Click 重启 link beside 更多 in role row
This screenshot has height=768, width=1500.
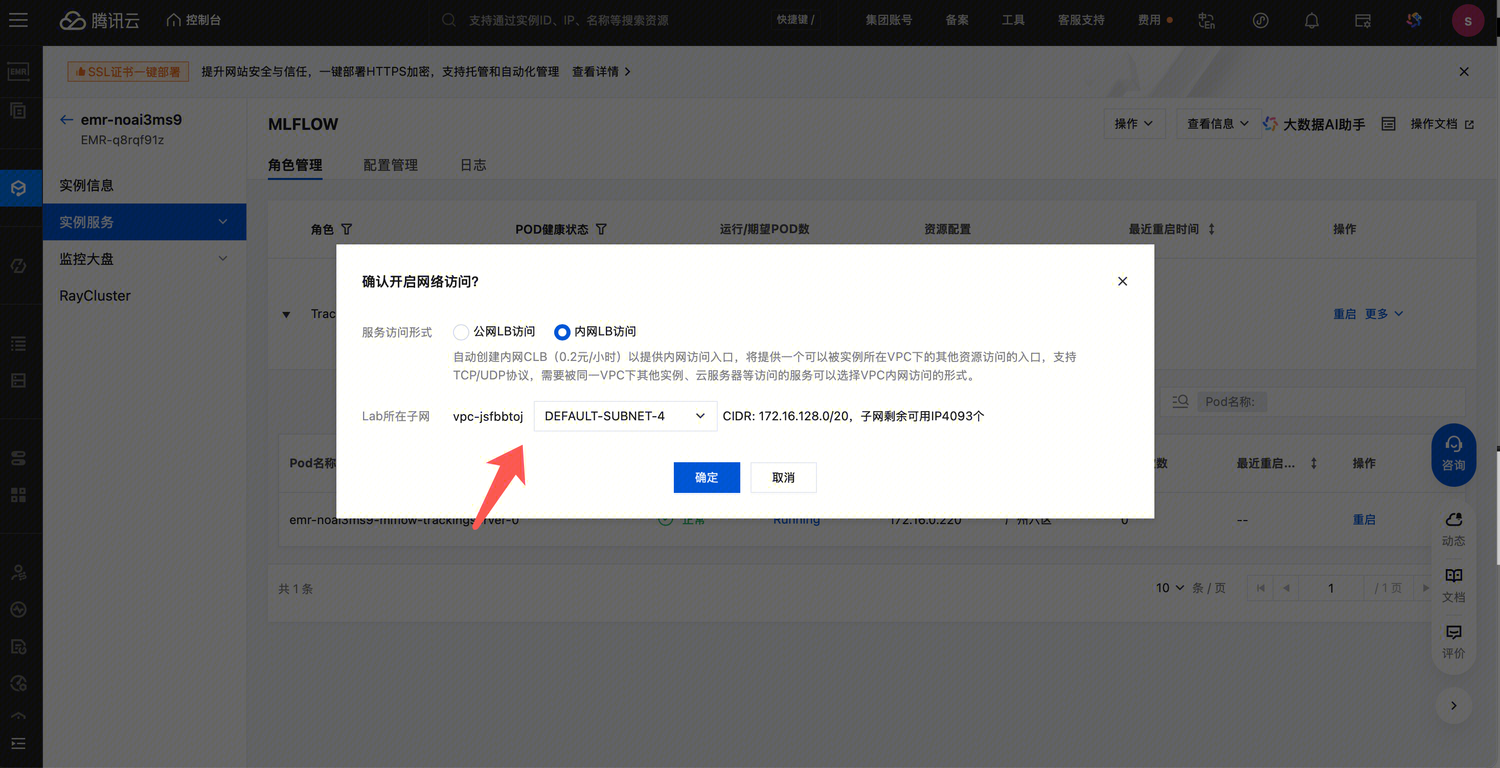click(1344, 314)
